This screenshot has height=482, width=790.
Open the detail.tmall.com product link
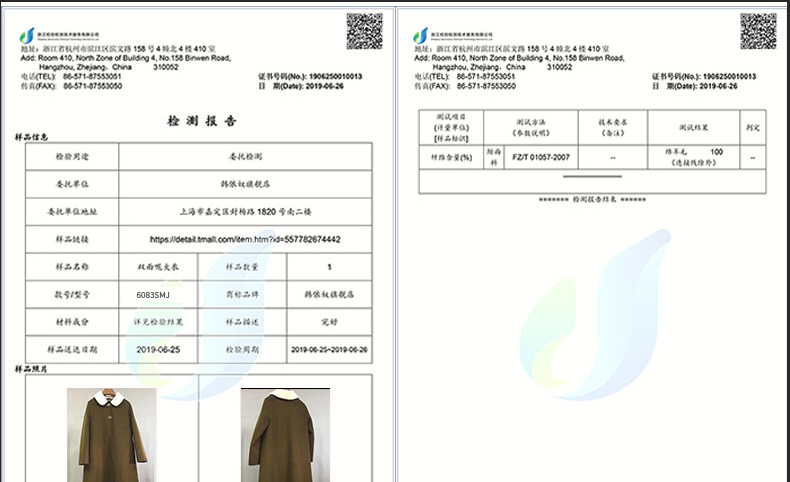tap(245, 240)
